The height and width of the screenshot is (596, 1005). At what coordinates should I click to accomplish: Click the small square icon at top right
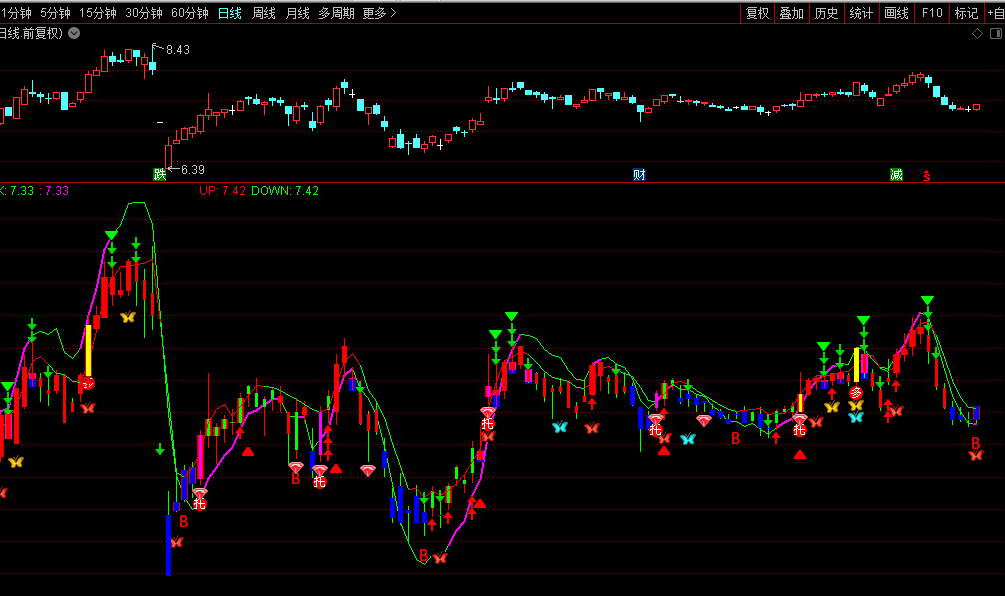pyautogui.click(x=994, y=33)
